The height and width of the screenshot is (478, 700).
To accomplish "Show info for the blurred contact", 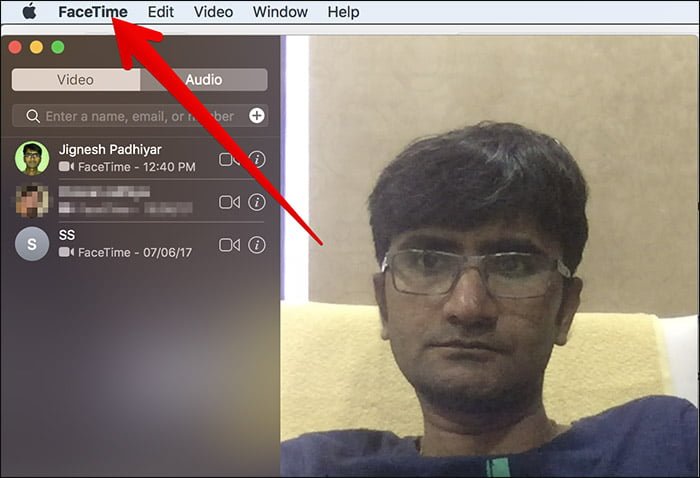I will pyautogui.click(x=257, y=202).
